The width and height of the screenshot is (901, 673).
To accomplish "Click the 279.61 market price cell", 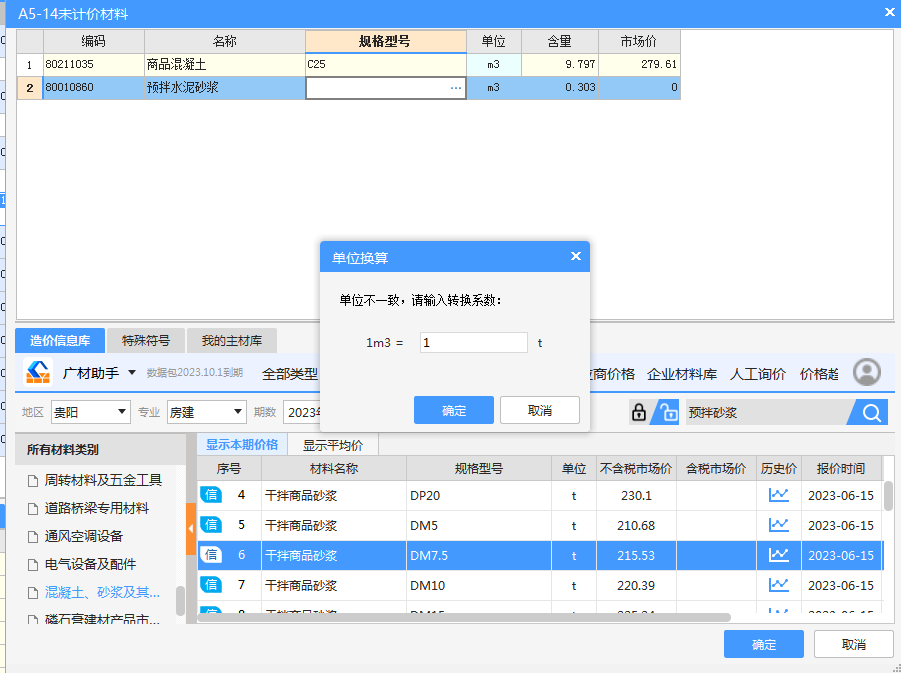I will [639, 64].
